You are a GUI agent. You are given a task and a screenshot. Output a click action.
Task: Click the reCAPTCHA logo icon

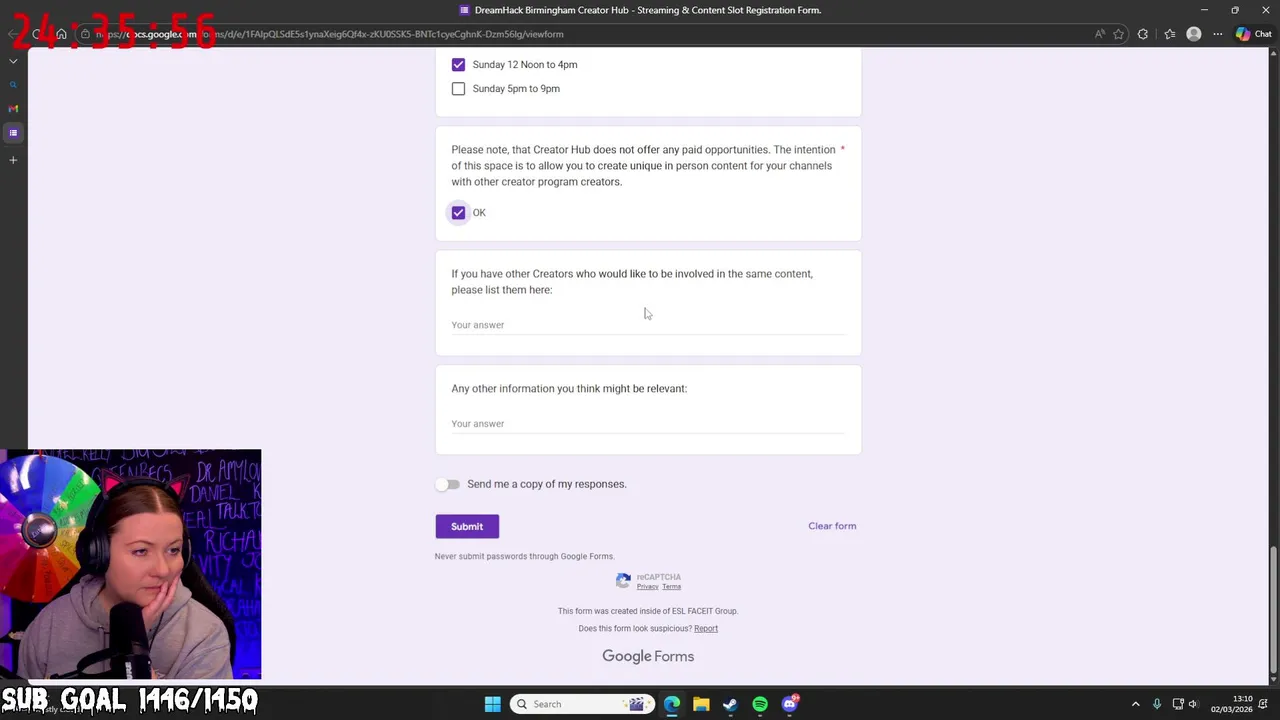pyautogui.click(x=623, y=580)
